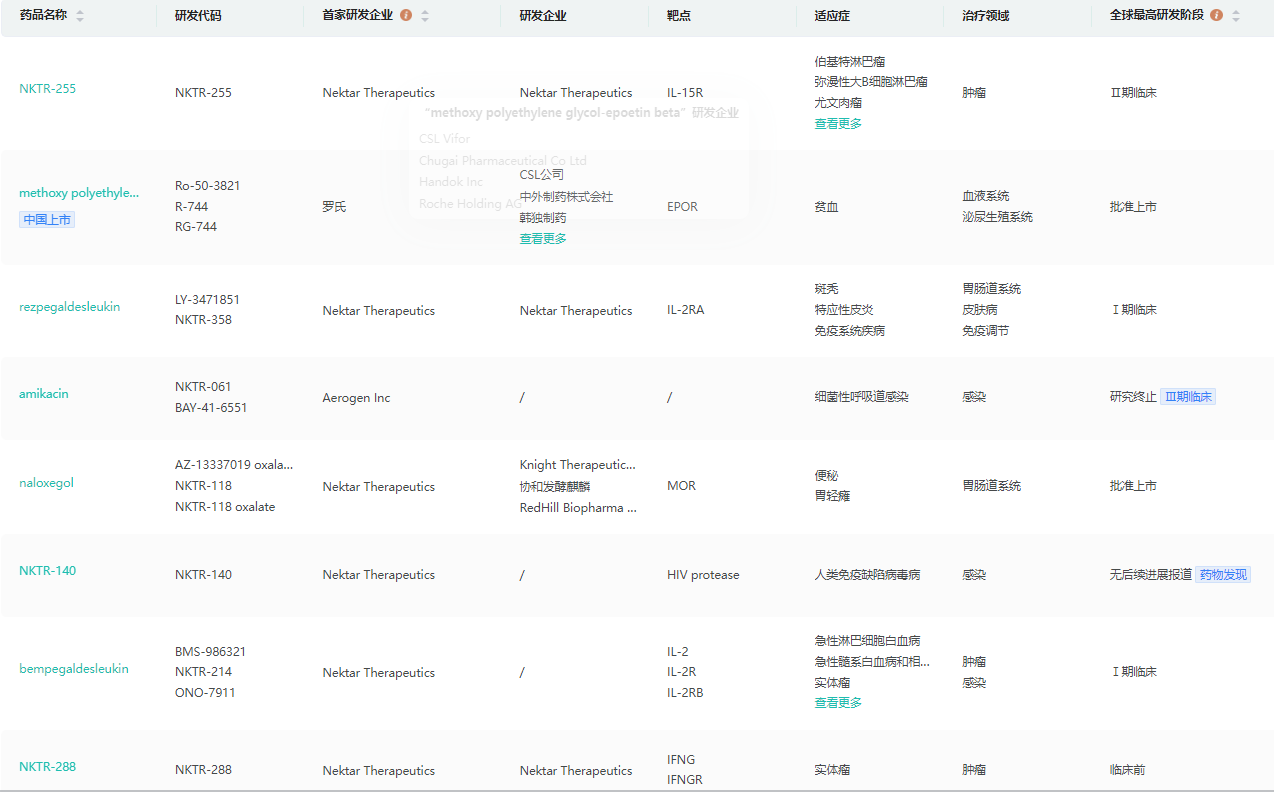Sort by 全球最高研发阶段 column
The image size is (1274, 792).
point(1236,16)
